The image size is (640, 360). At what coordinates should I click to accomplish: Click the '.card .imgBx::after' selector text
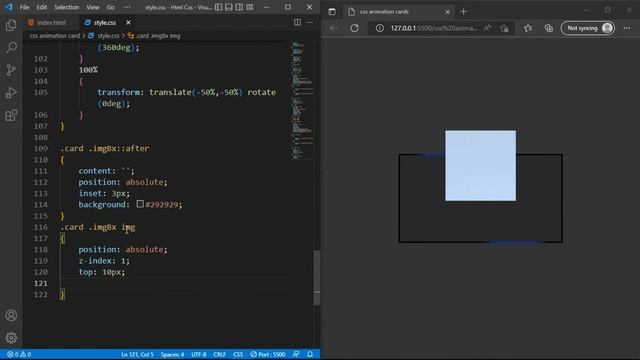[x=104, y=148]
